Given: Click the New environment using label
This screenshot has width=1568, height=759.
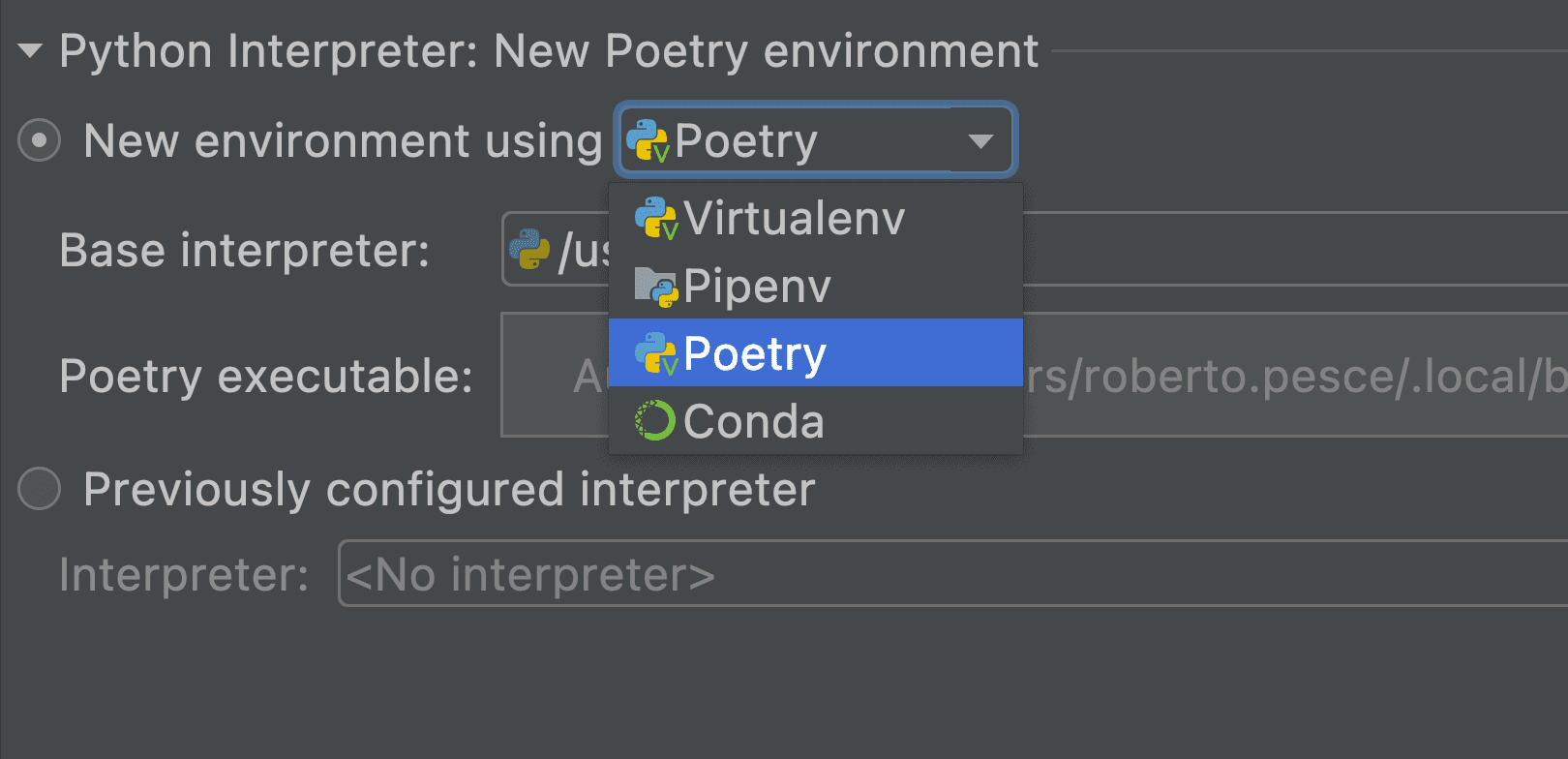Looking at the screenshot, I should point(344,141).
